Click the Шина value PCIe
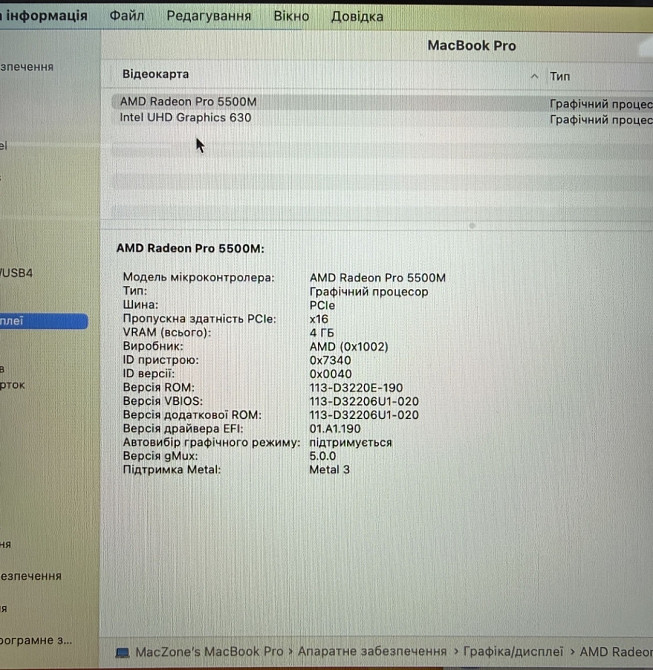Viewport: 653px width, 670px height. (322, 306)
